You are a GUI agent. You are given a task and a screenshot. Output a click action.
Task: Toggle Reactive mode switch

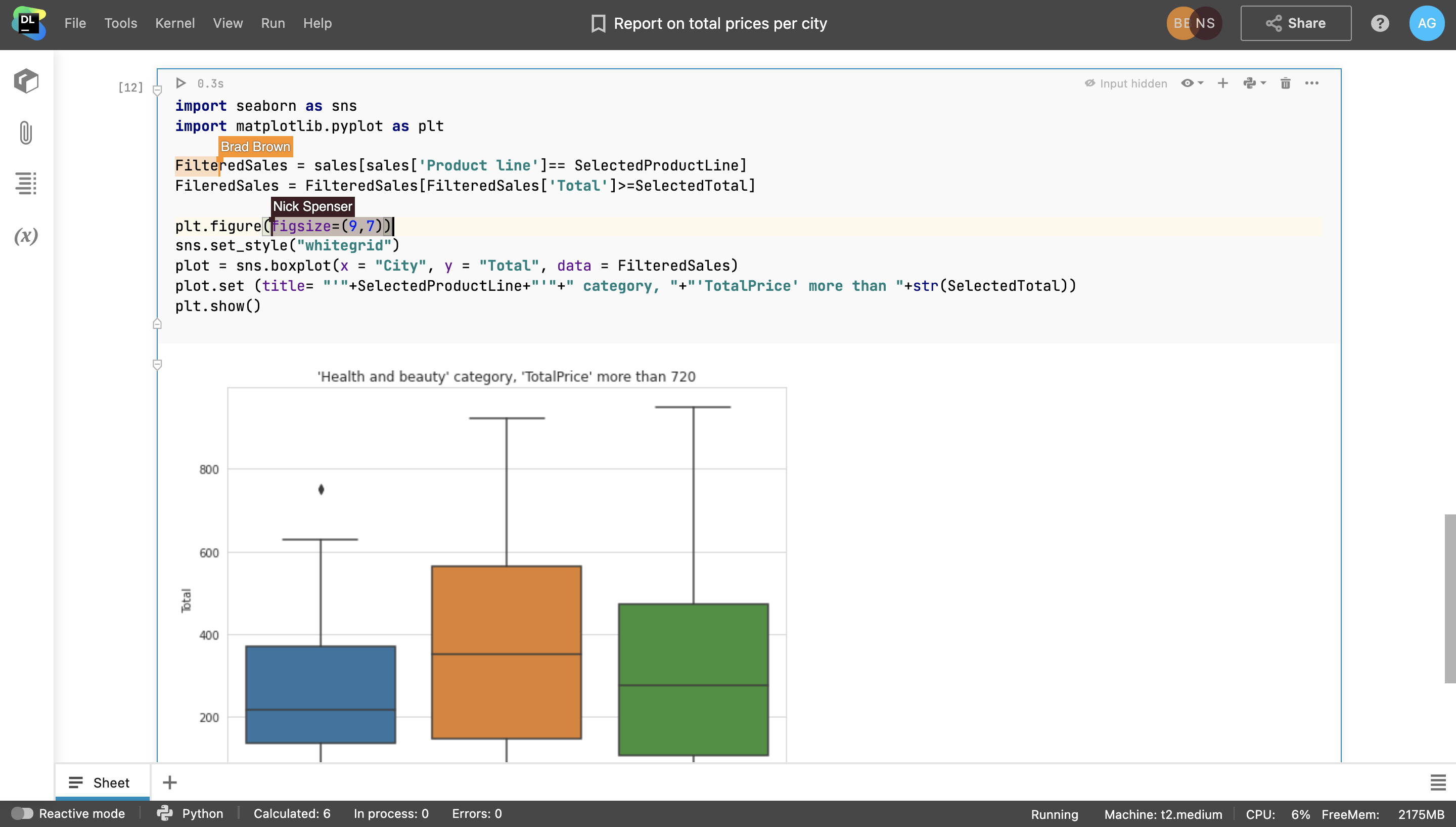point(22,813)
